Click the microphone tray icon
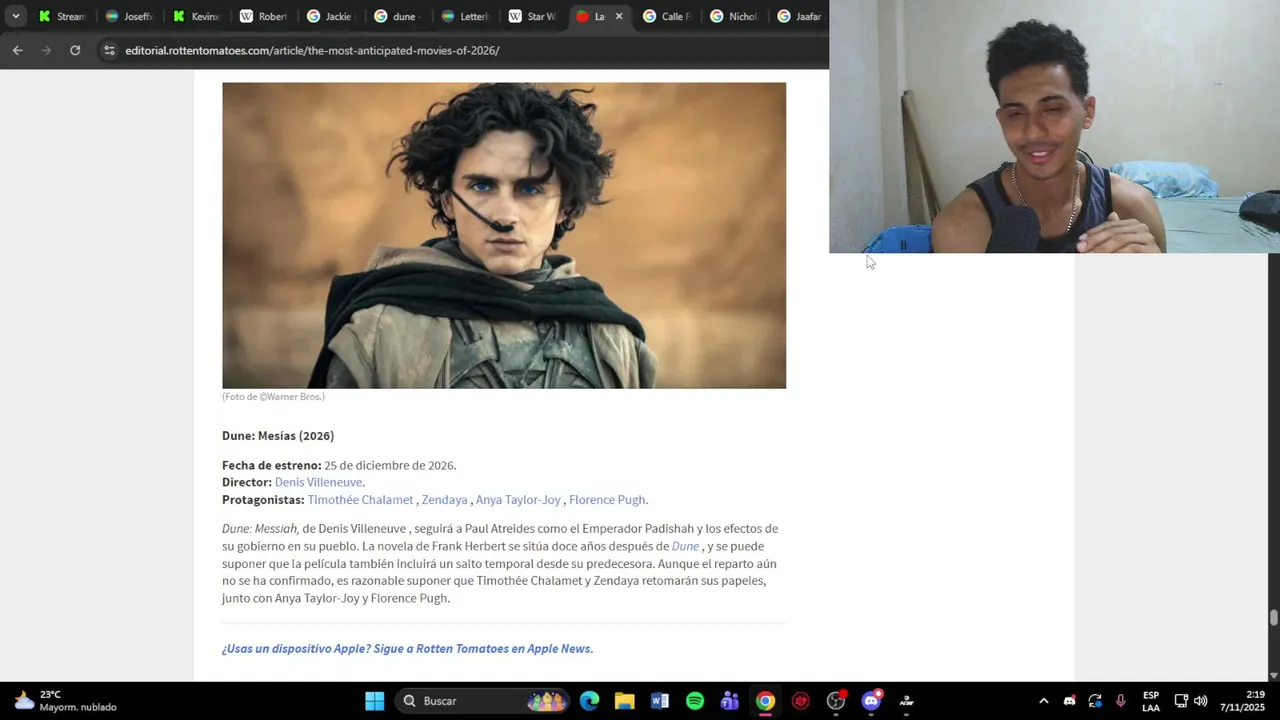 [1120, 701]
